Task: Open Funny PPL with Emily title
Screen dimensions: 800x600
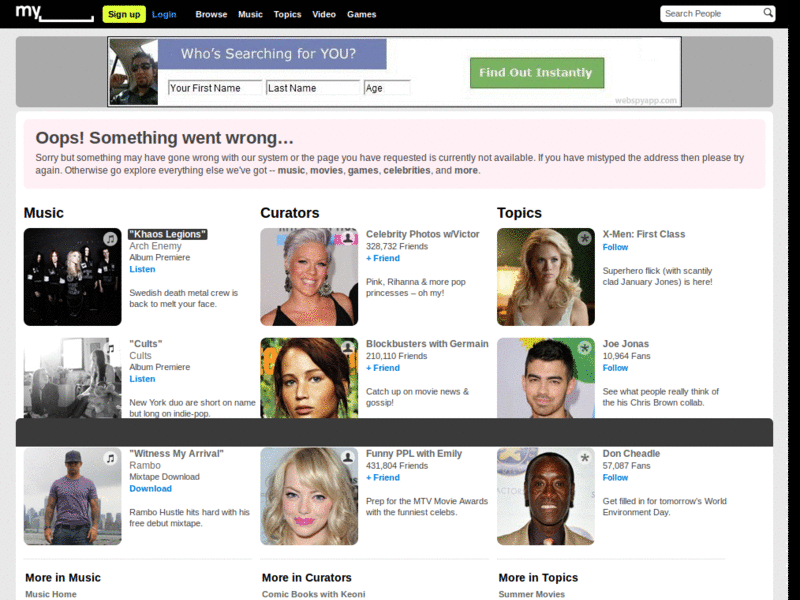Action: click(x=414, y=454)
